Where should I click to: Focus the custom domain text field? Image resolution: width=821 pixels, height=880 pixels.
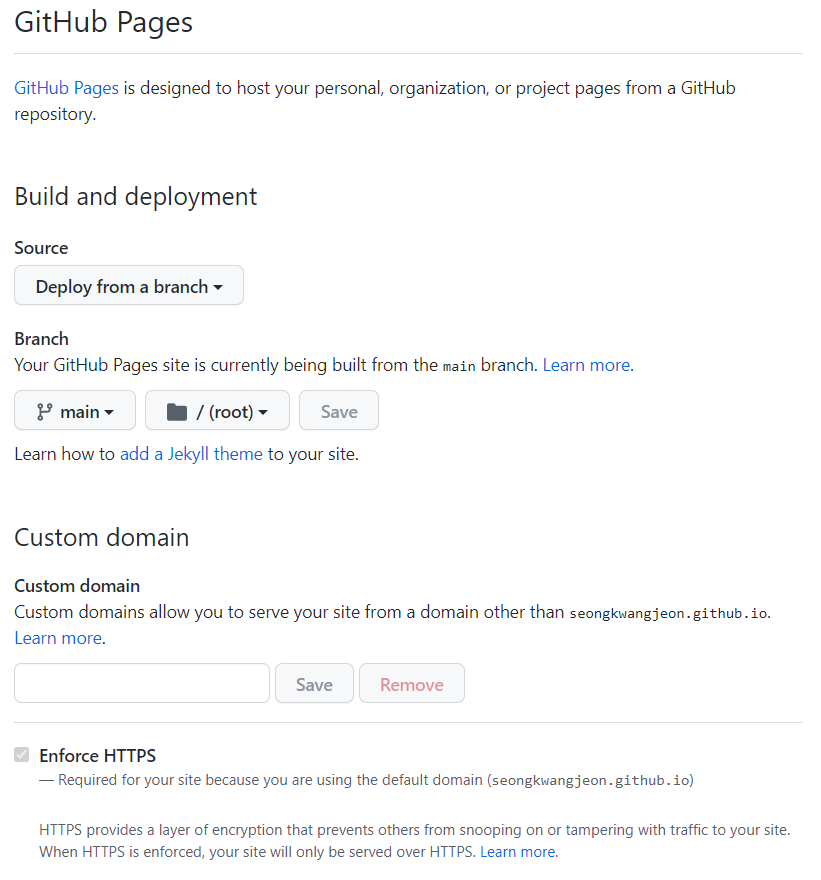pyautogui.click(x=142, y=684)
